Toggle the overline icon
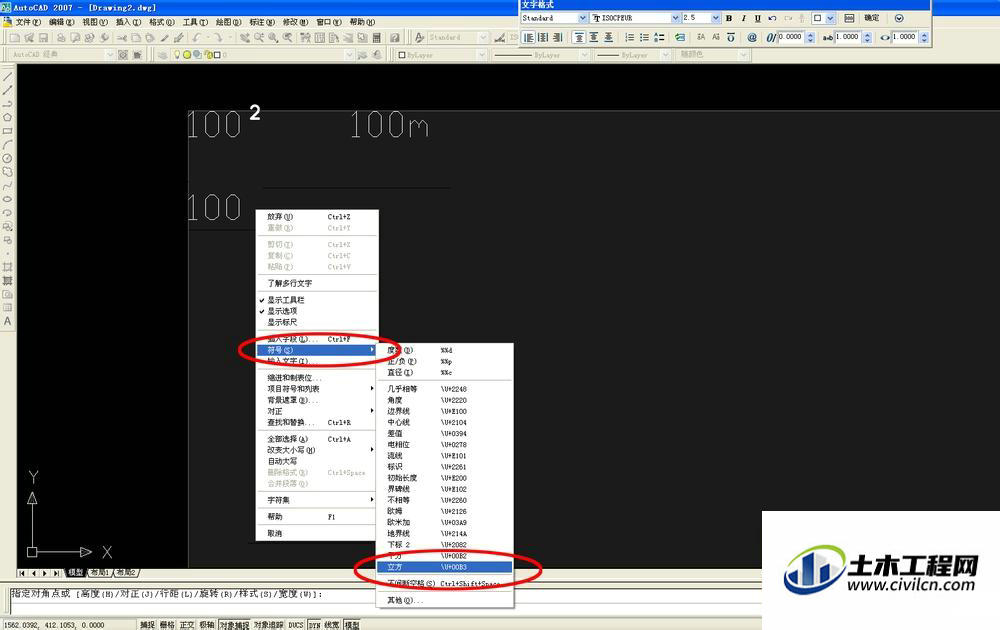The image size is (1000, 630). click(731, 38)
